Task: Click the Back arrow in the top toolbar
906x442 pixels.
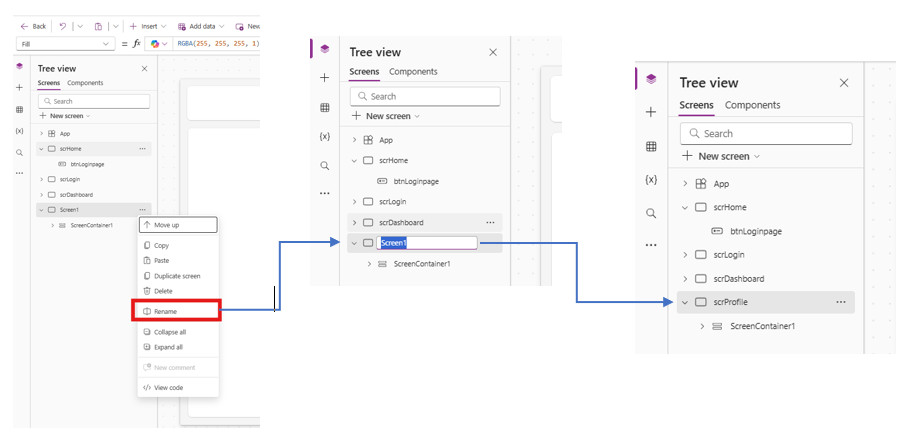Action: pyautogui.click(x=33, y=26)
